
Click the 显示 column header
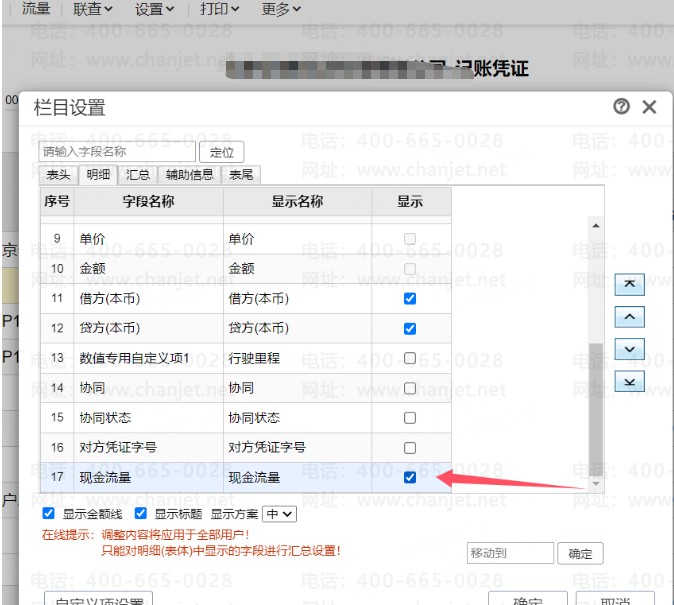[410, 201]
